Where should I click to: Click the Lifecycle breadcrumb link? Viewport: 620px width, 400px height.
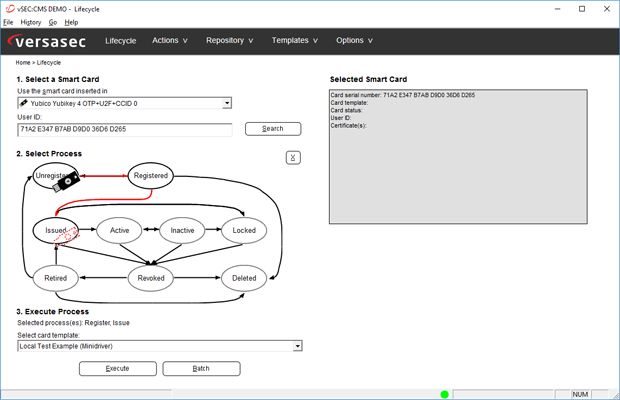49,62
